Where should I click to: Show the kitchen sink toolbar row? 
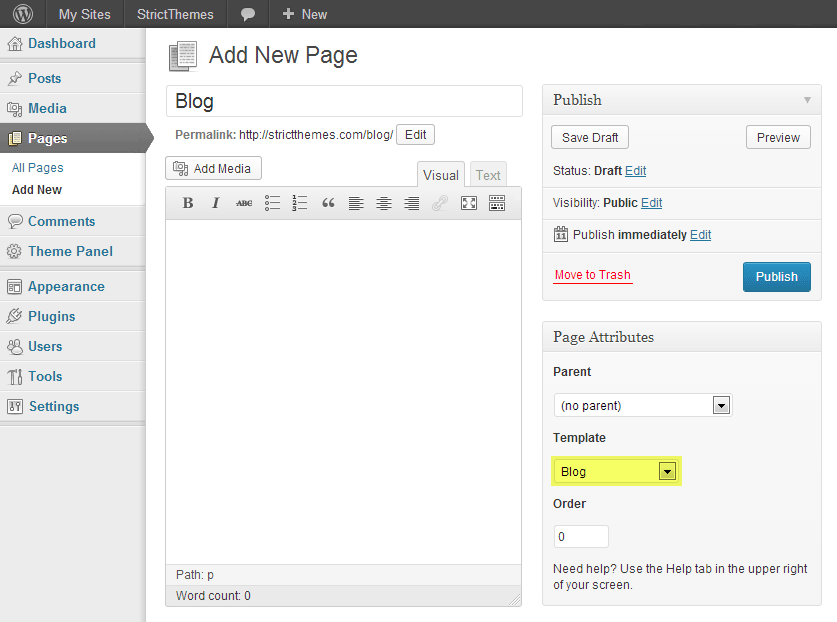(497, 203)
